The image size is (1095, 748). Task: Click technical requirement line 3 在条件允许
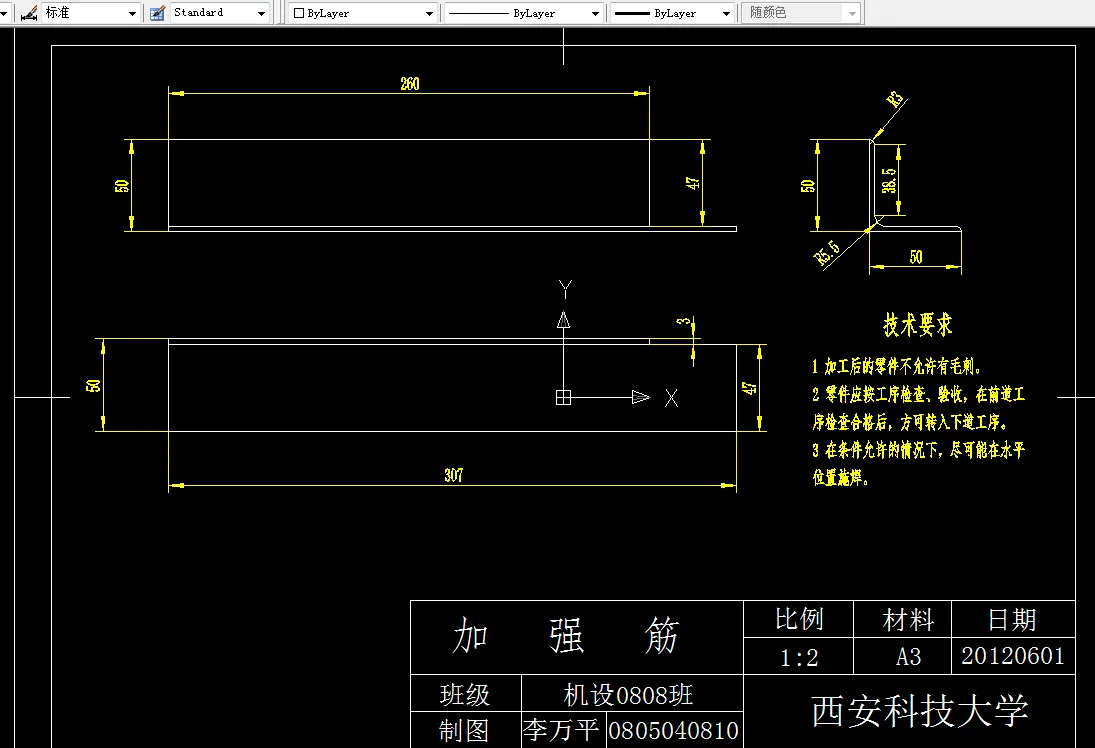coord(918,450)
